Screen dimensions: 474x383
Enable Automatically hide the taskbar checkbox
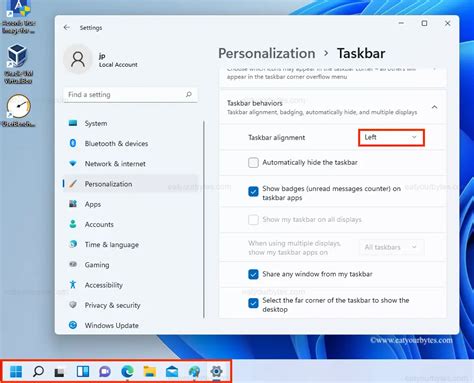coord(253,163)
